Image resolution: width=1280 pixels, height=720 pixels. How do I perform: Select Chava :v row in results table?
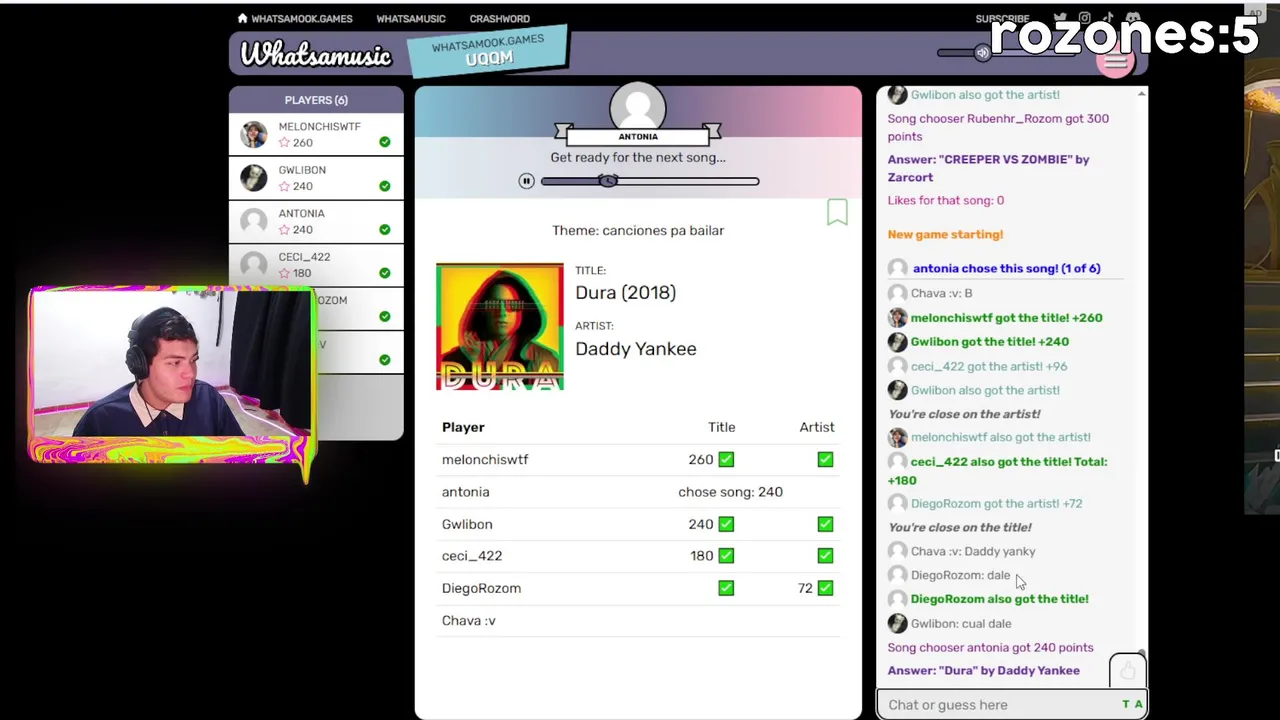point(638,621)
